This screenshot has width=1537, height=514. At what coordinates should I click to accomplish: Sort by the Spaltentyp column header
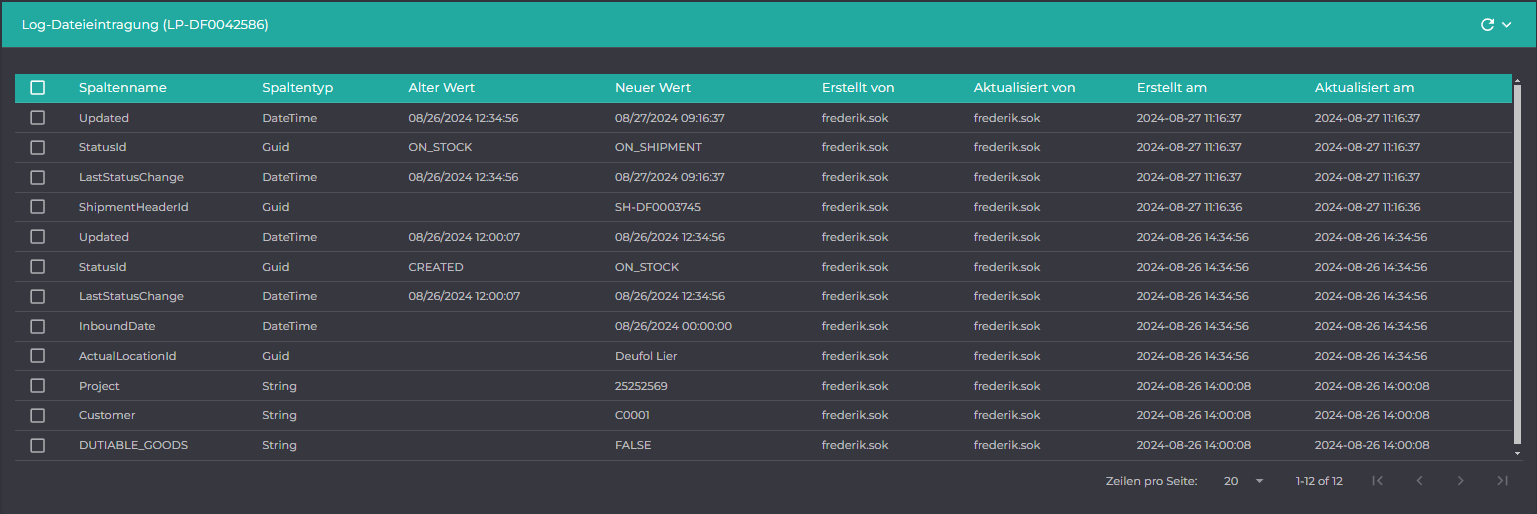point(298,88)
